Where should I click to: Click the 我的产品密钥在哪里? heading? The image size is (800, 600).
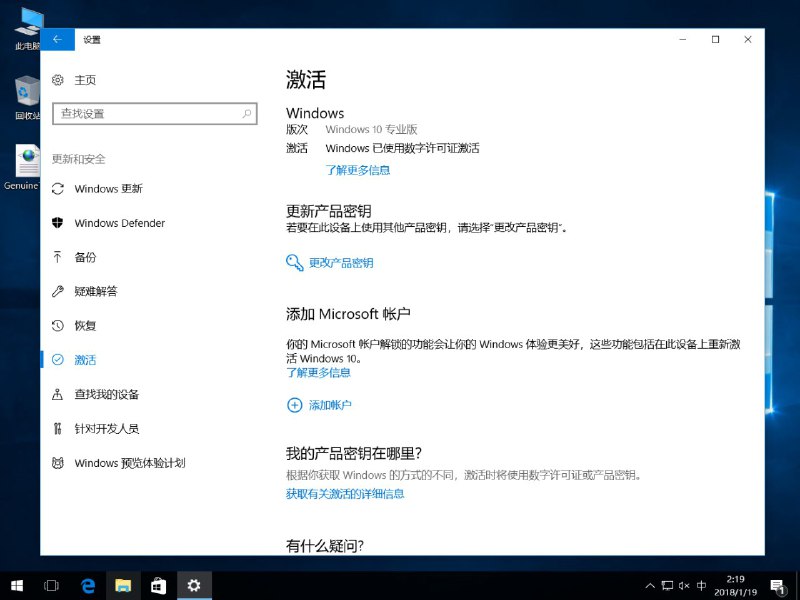(354, 453)
